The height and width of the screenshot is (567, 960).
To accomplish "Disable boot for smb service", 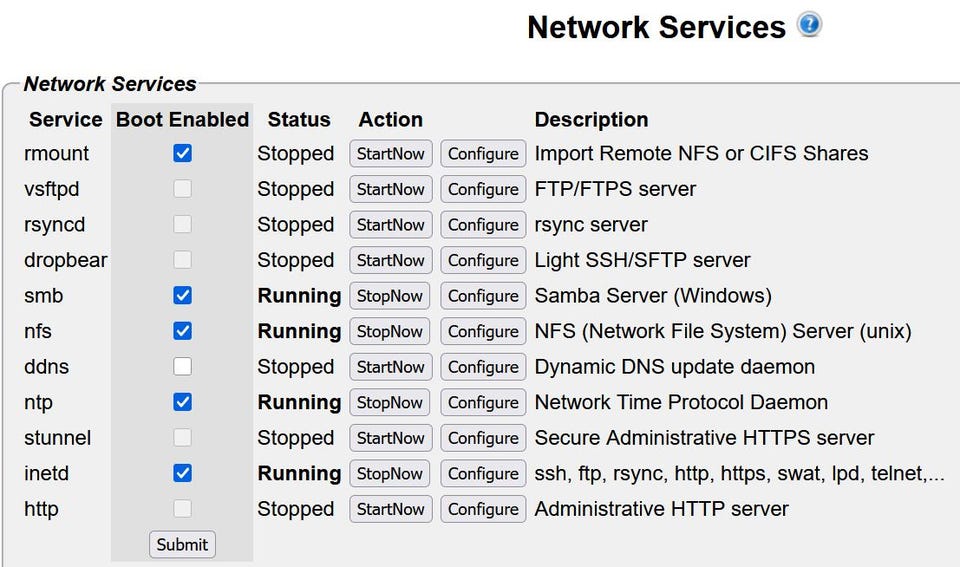I will click(182, 295).
